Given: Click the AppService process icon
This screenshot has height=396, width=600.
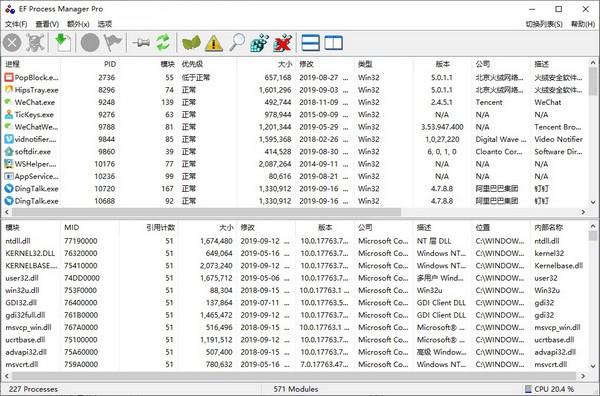Looking at the screenshot, I should tap(9, 176).
